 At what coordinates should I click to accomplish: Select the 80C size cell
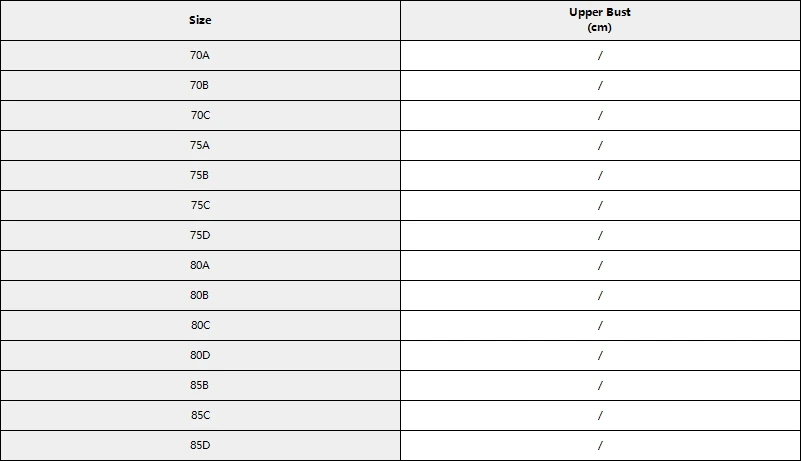[x=200, y=326]
